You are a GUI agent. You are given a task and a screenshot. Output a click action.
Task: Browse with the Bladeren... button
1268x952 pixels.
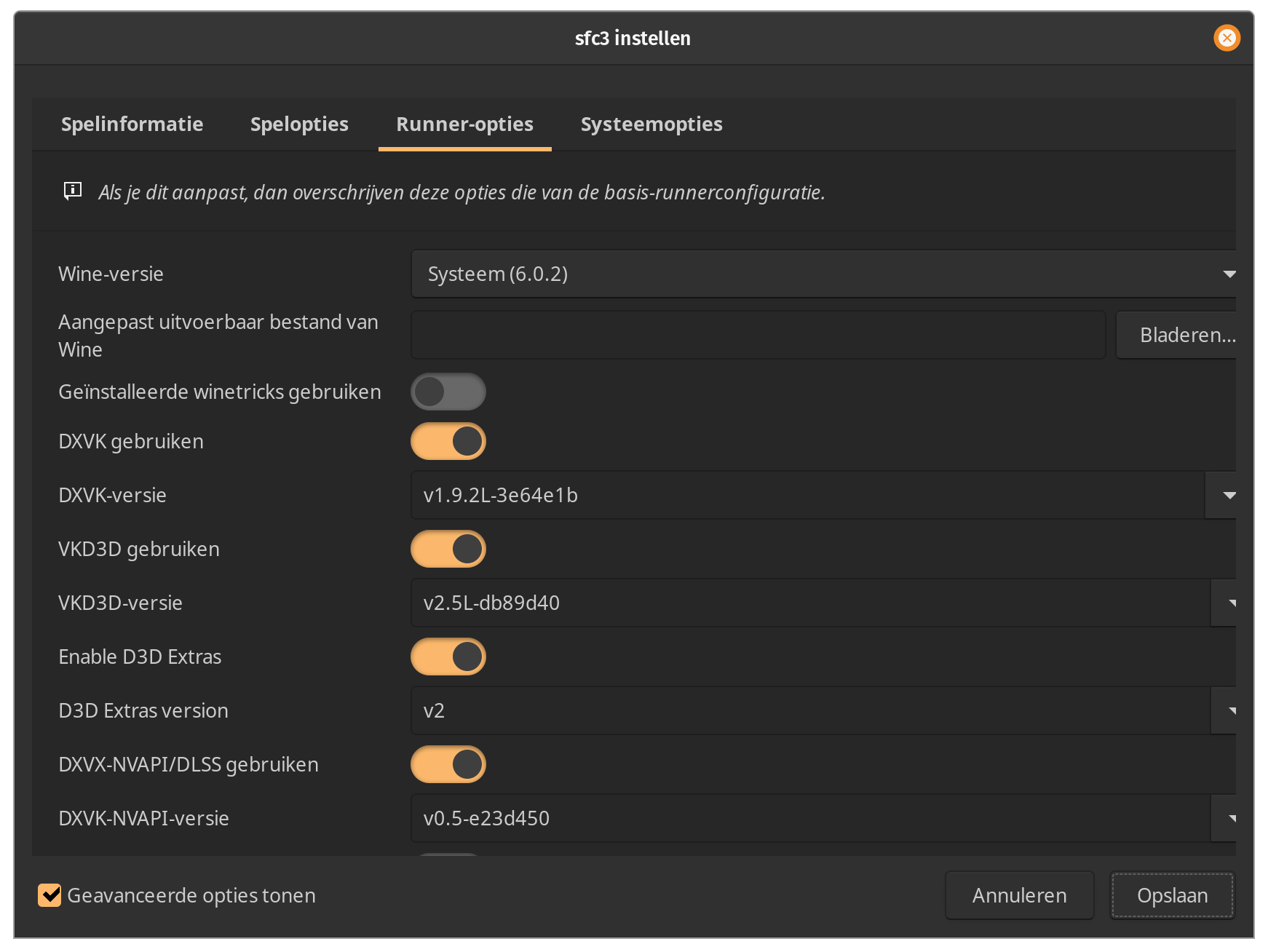(x=1176, y=335)
